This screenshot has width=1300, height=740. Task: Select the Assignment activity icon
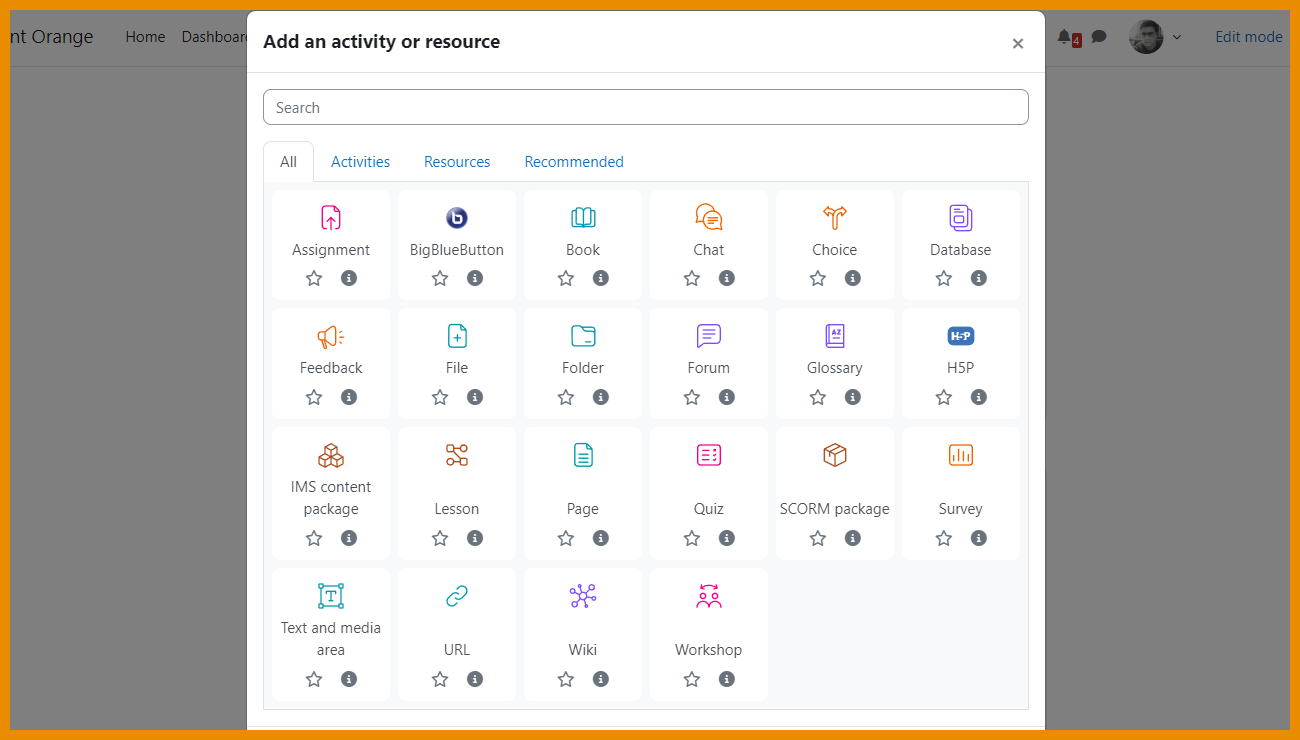point(331,218)
